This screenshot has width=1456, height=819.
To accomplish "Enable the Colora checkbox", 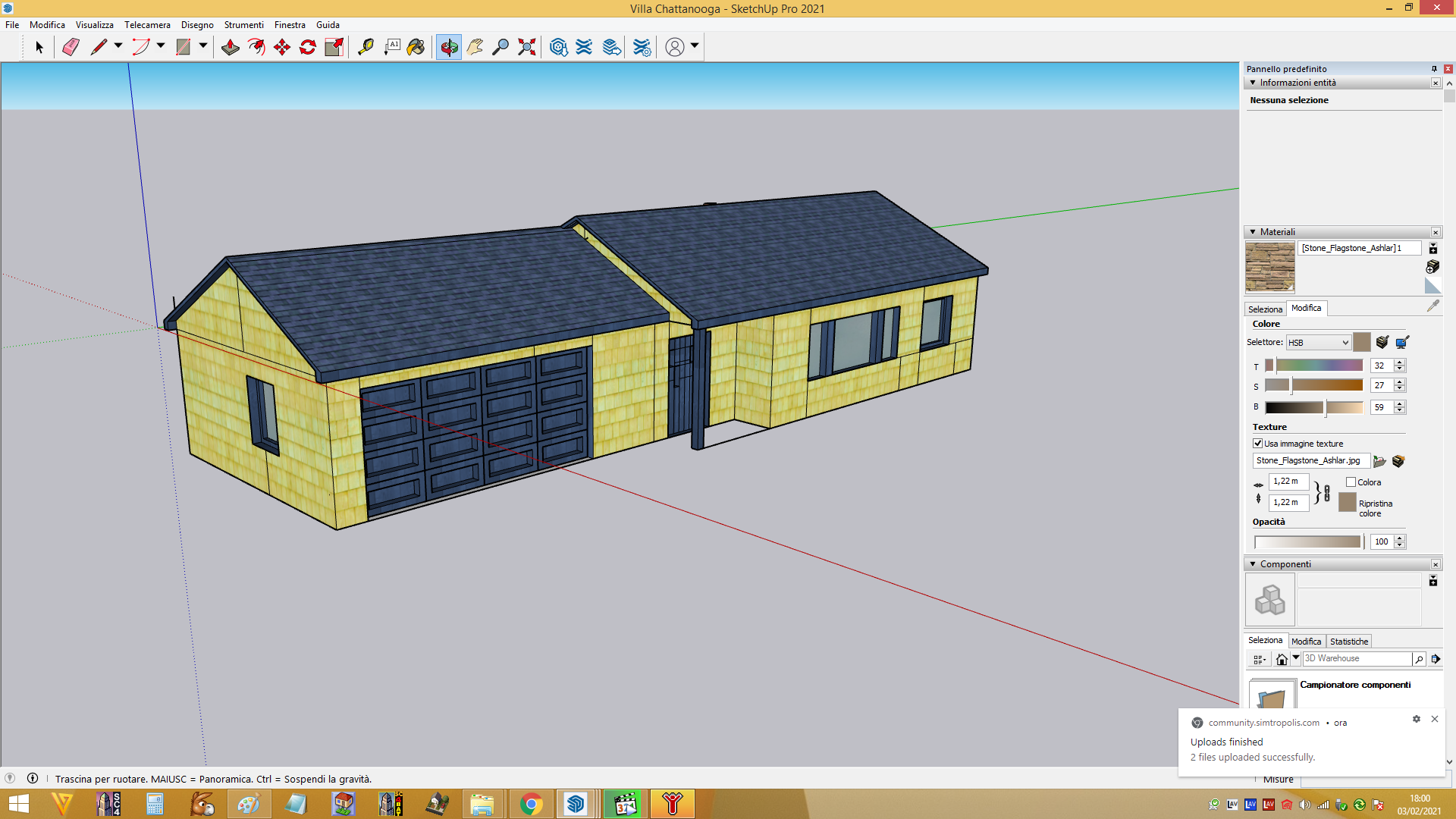I will pos(1351,482).
